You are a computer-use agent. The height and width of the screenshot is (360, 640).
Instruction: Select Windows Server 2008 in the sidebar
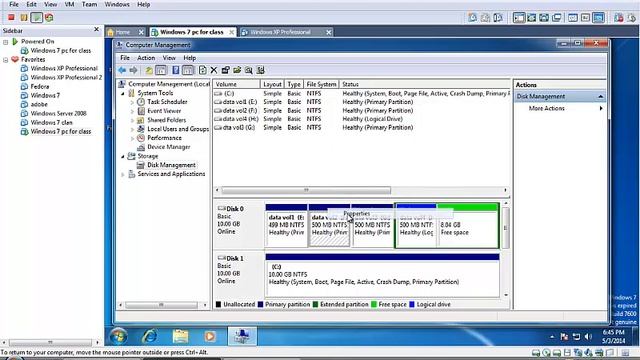tap(58, 113)
